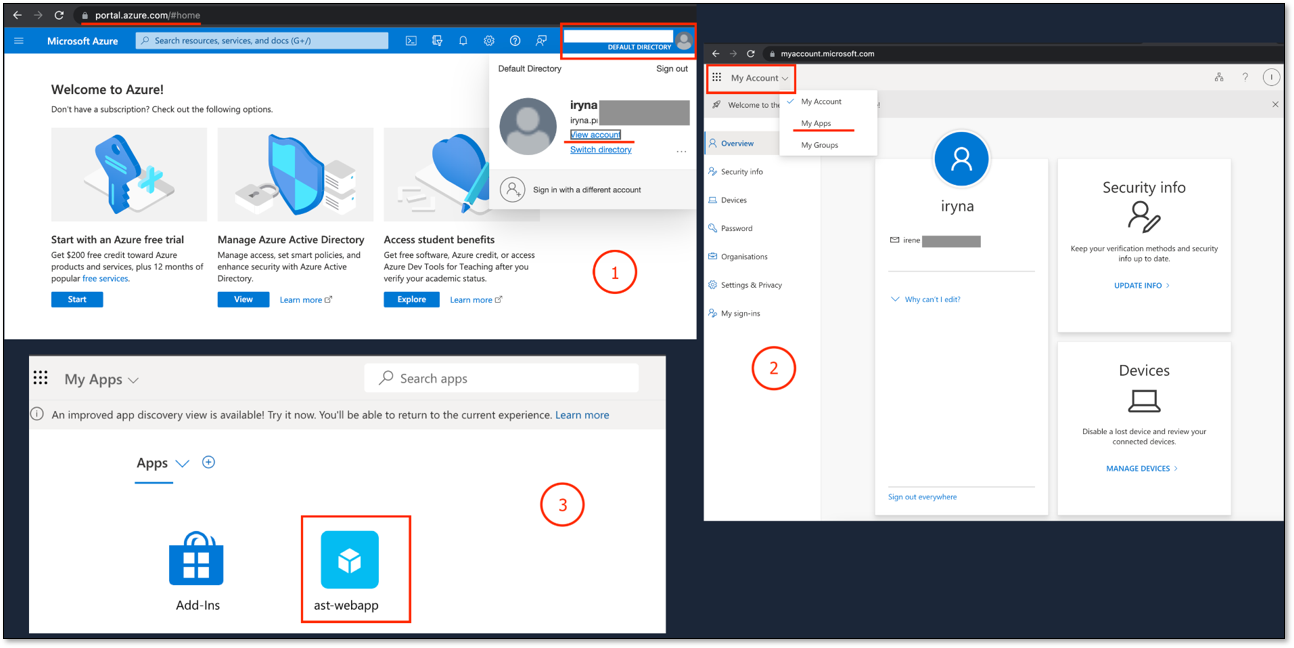Expand the Apps collection chevron
The width and height of the screenshot is (1294, 648).
click(182, 463)
